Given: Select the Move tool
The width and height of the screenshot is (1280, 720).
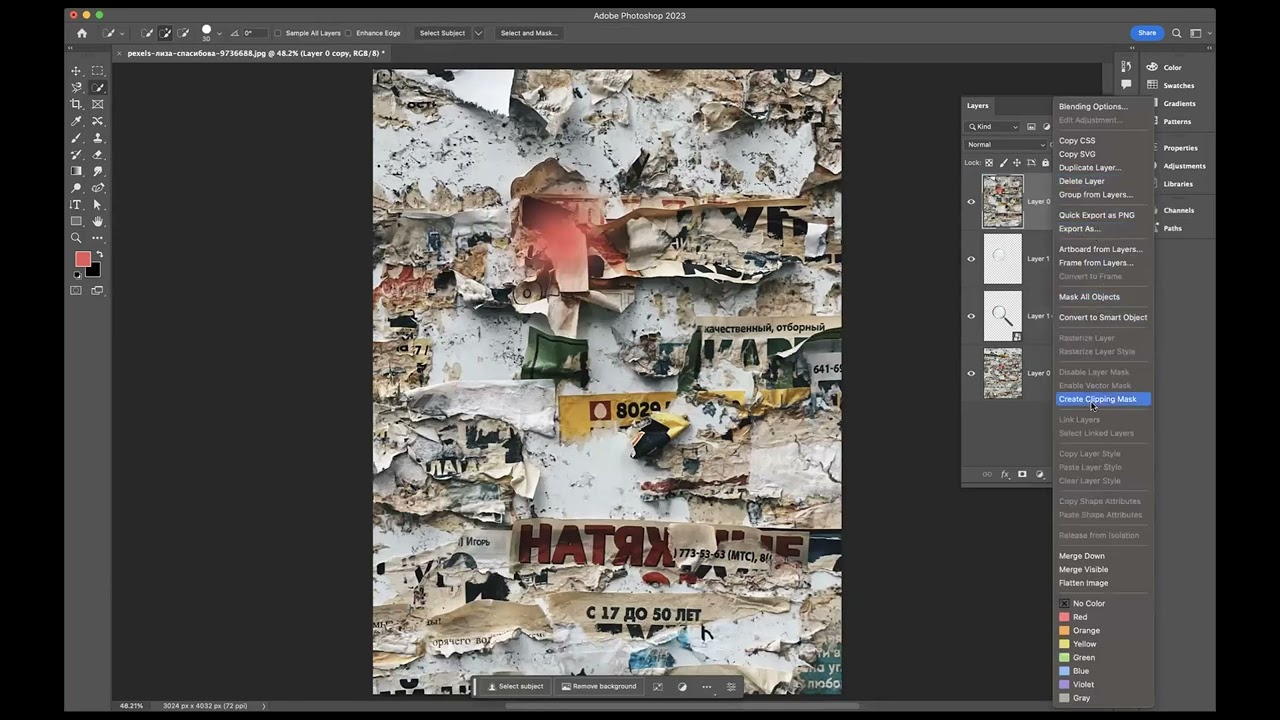Looking at the screenshot, I should pyautogui.click(x=76, y=71).
